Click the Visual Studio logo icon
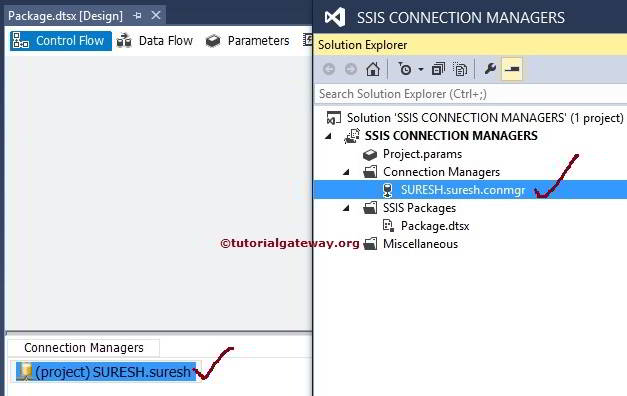The image size is (627, 396). [x=335, y=17]
